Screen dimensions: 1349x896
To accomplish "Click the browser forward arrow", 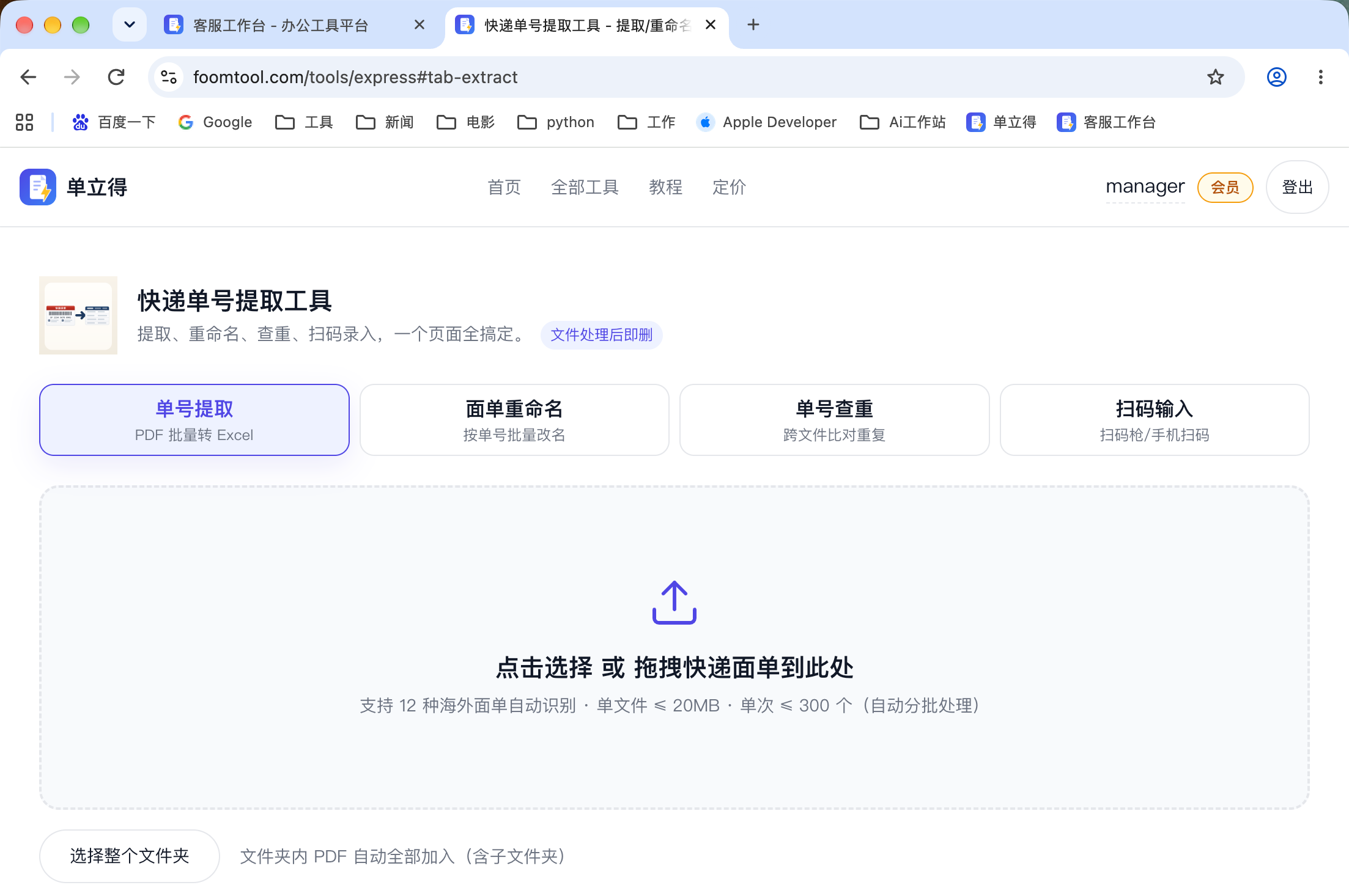I will tap(72, 77).
